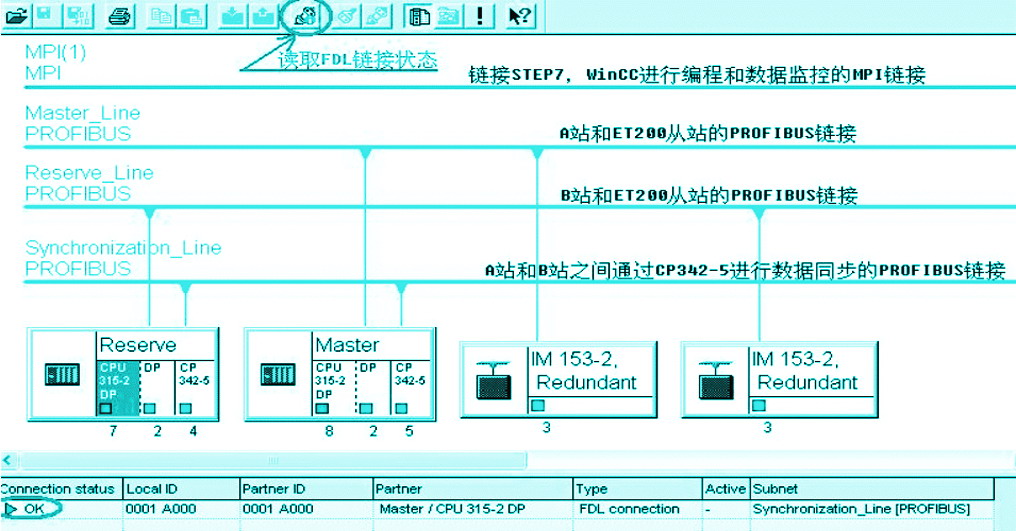The height and width of the screenshot is (531, 1016).
Task: Click the Open project folder icon
Action: (16, 16)
